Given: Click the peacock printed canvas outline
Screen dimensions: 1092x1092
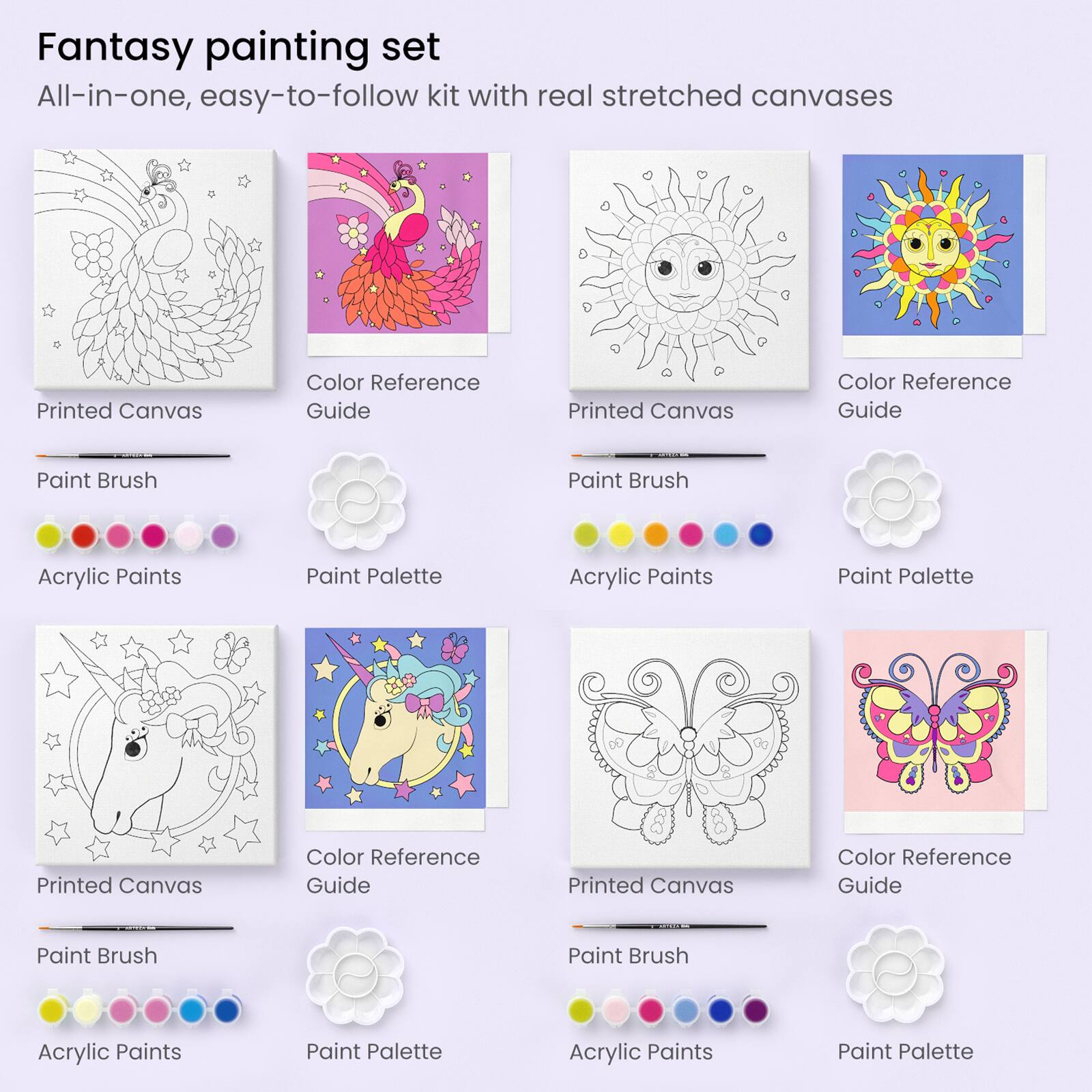Looking at the screenshot, I should click(x=156, y=270).
